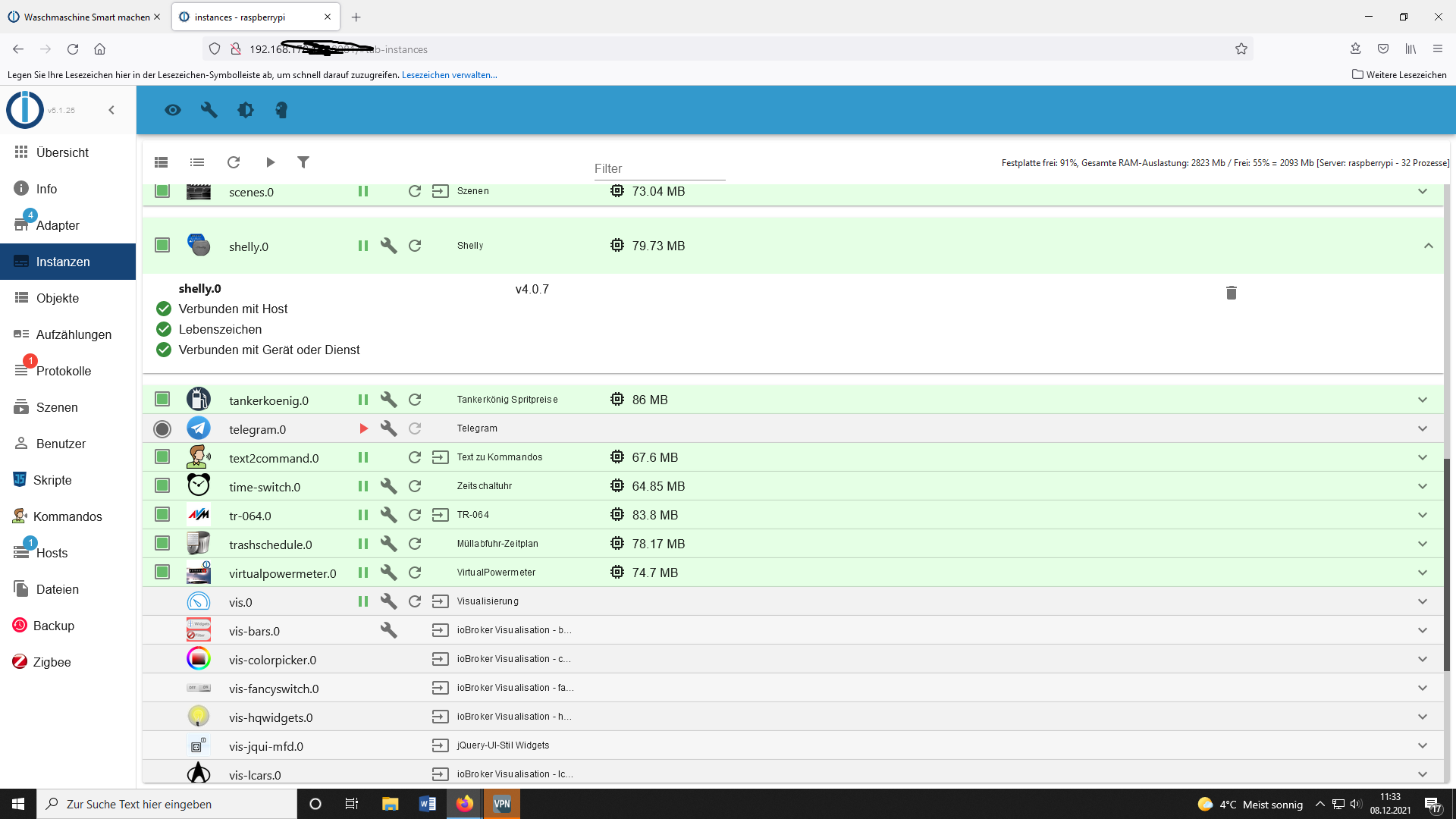Viewport: 1456px width, 819px height.
Task: Toggle shelly.0 status indicator
Action: click(x=162, y=245)
